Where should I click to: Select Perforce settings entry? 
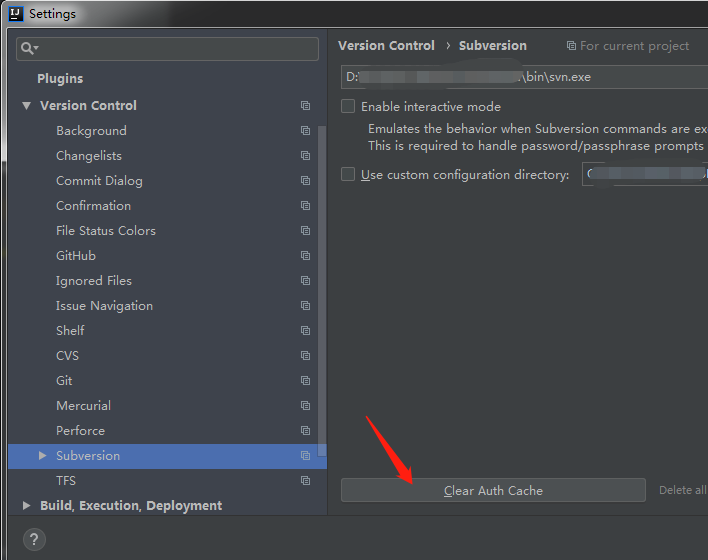(80, 431)
